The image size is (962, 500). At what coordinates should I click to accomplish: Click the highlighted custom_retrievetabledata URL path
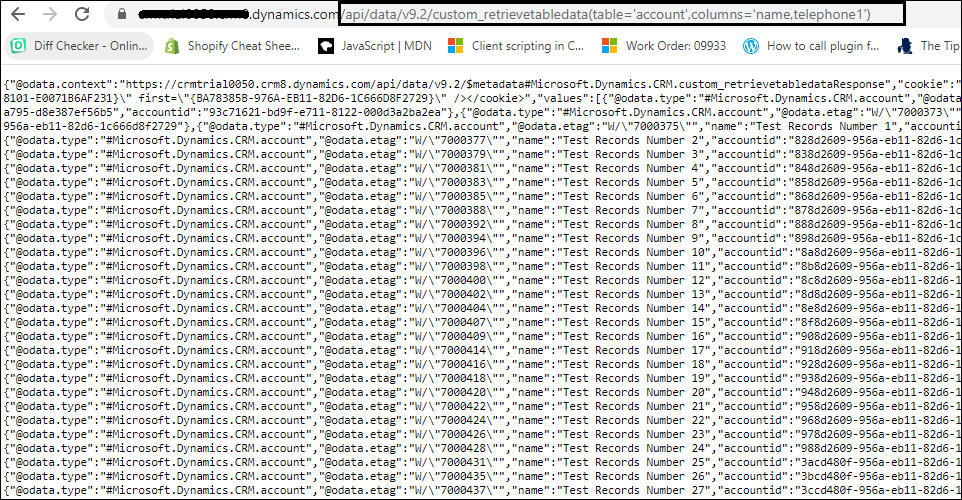point(605,15)
